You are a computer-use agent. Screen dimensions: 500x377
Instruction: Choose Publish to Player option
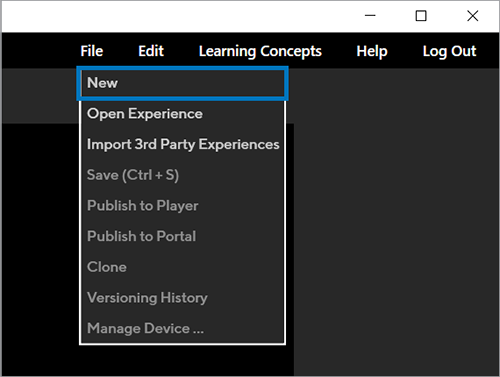point(182,206)
